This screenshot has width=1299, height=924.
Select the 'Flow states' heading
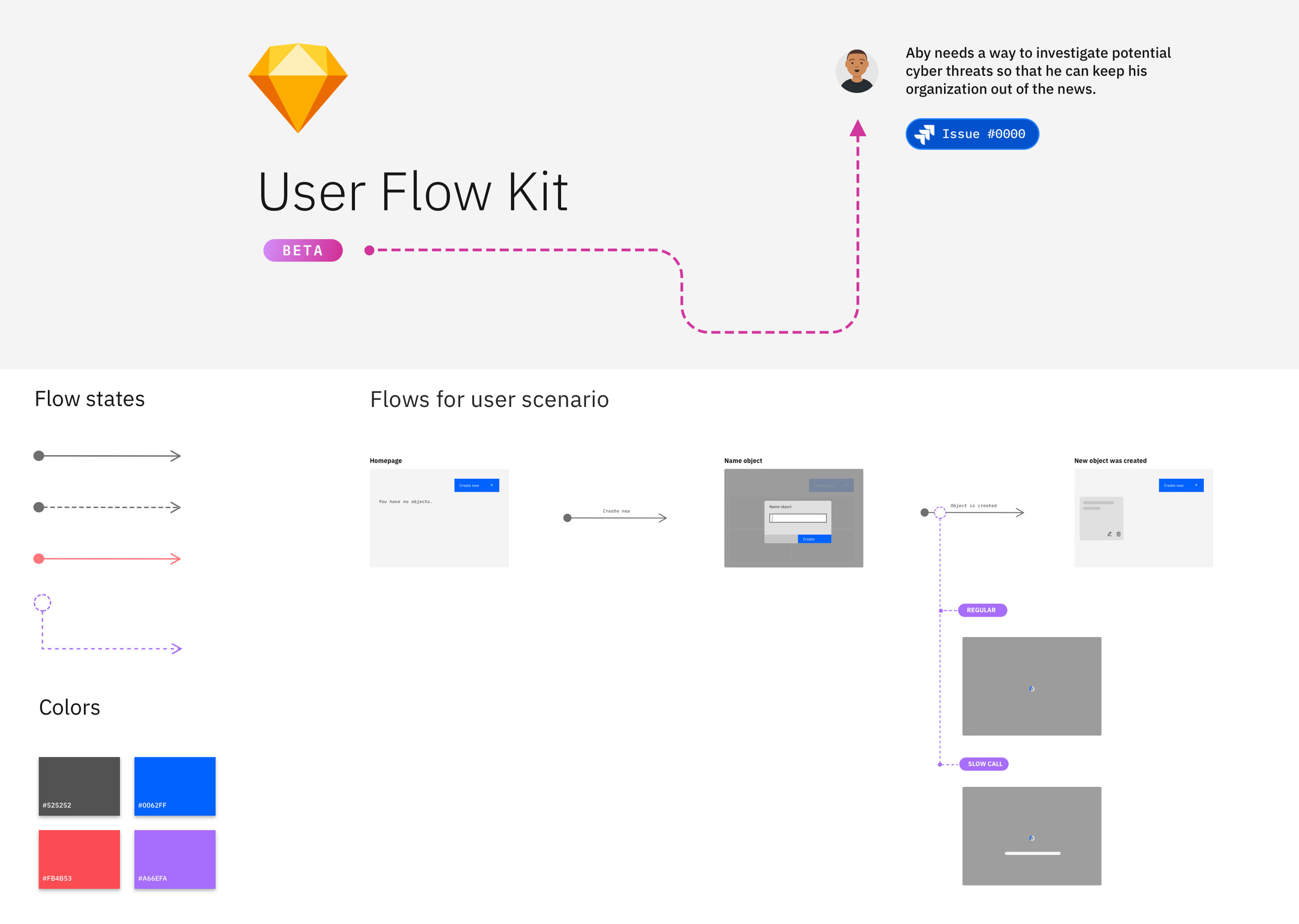(x=89, y=399)
